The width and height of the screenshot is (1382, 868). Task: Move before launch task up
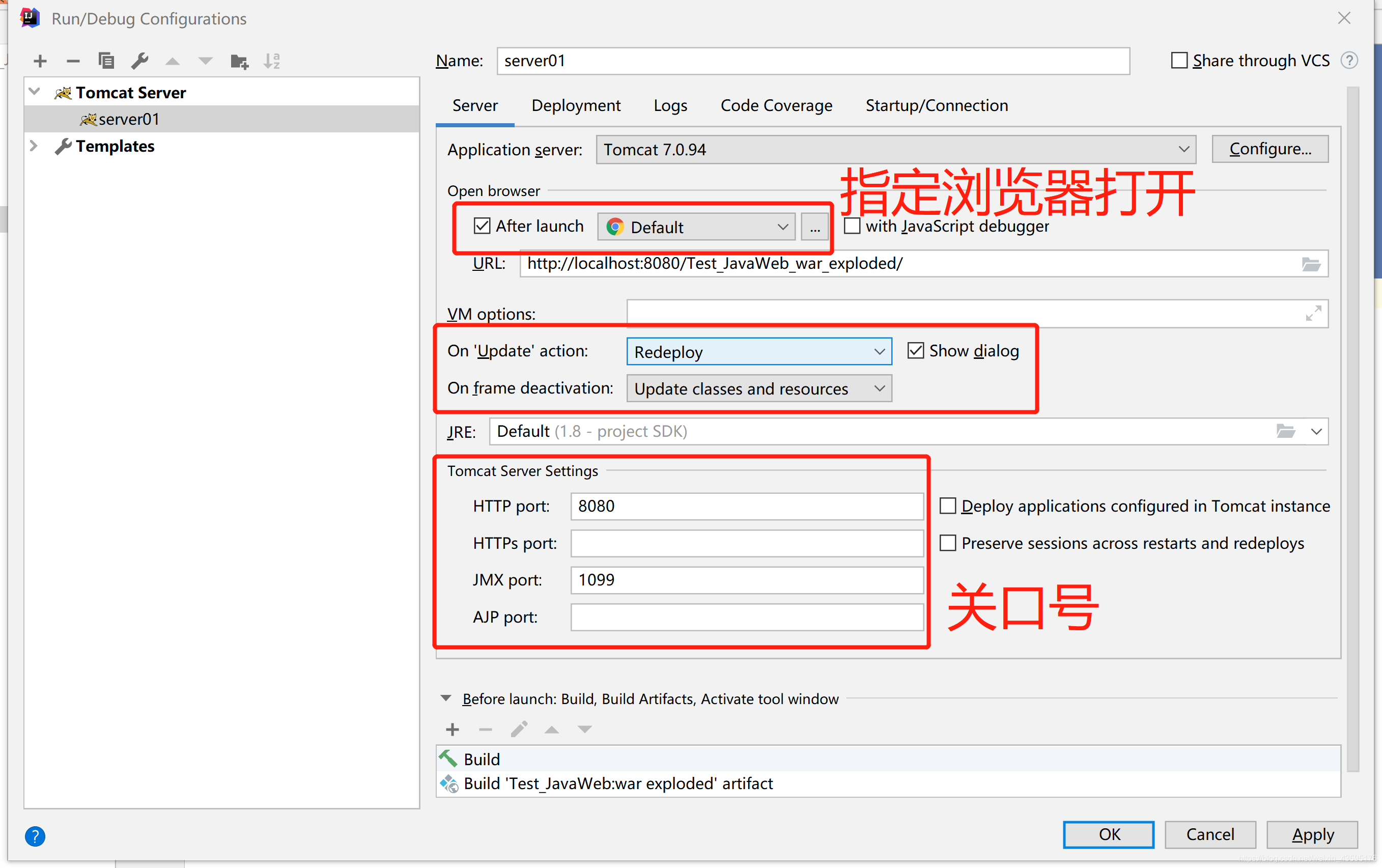552,730
